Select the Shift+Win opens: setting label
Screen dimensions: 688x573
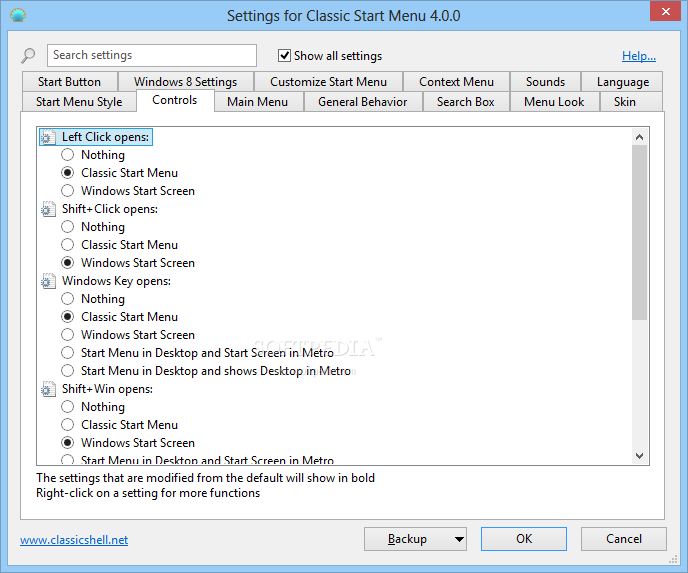[x=108, y=389]
